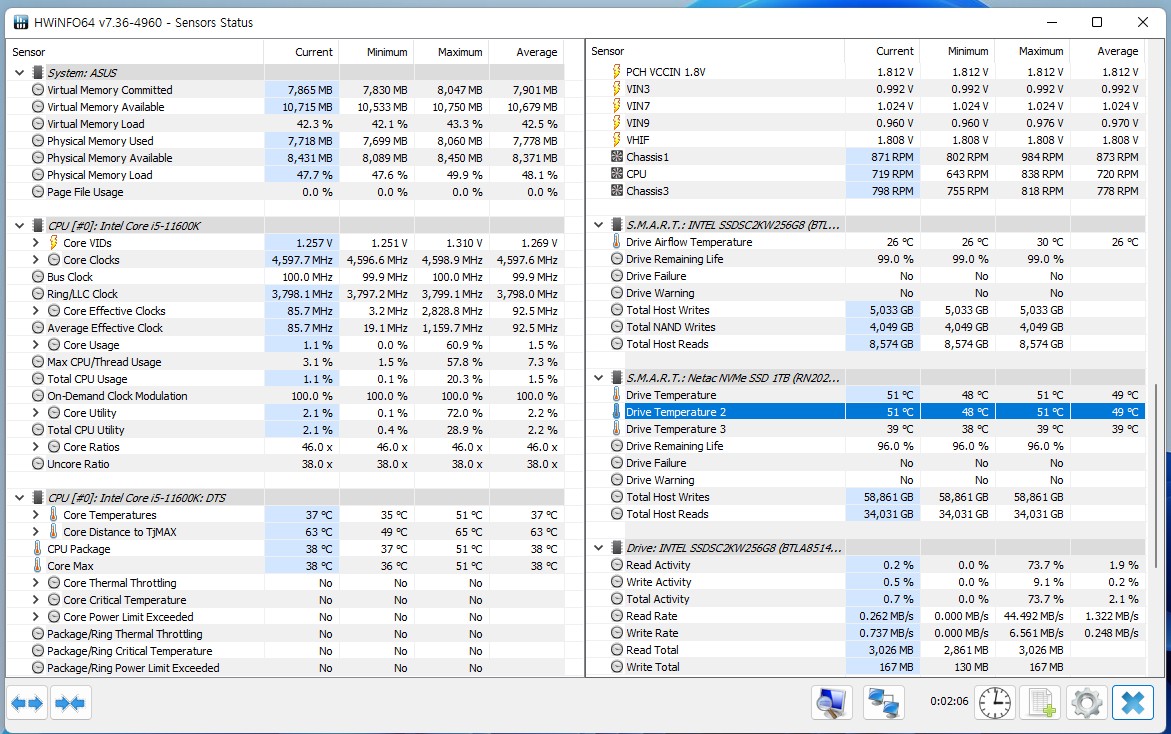Click the CPU Package thermometer icon
Viewport: 1171px width, 734px height.
37,549
